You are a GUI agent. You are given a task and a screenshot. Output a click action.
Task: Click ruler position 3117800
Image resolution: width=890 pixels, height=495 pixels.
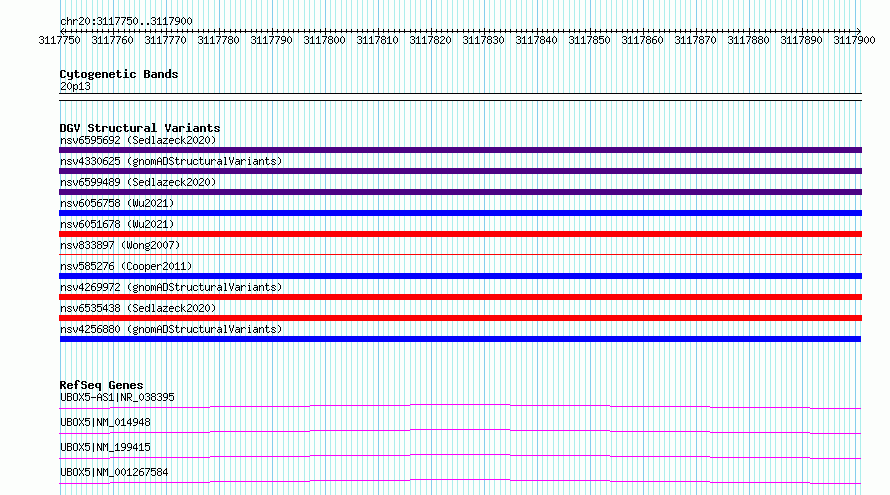click(x=324, y=40)
